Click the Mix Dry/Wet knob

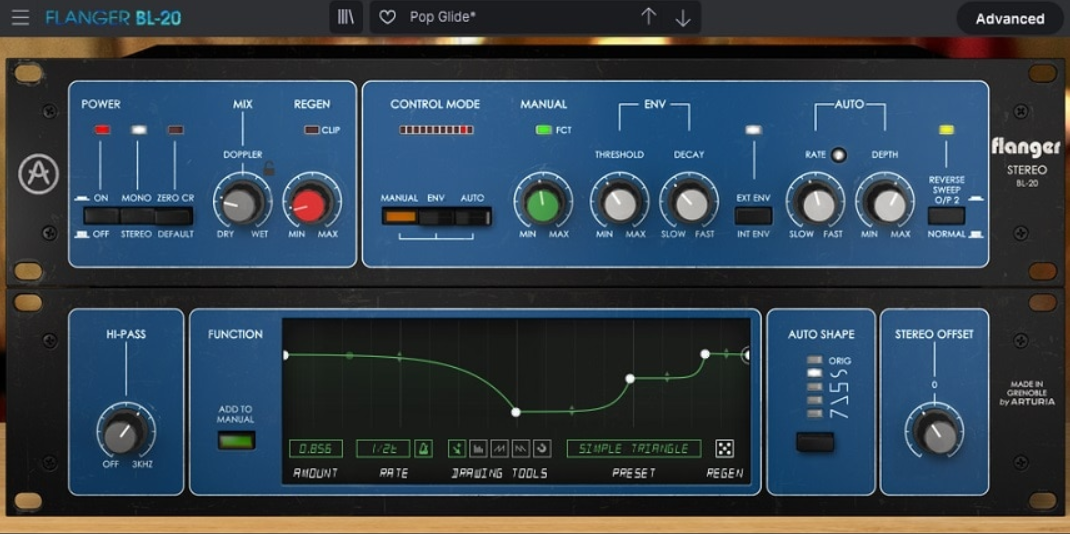point(242,203)
